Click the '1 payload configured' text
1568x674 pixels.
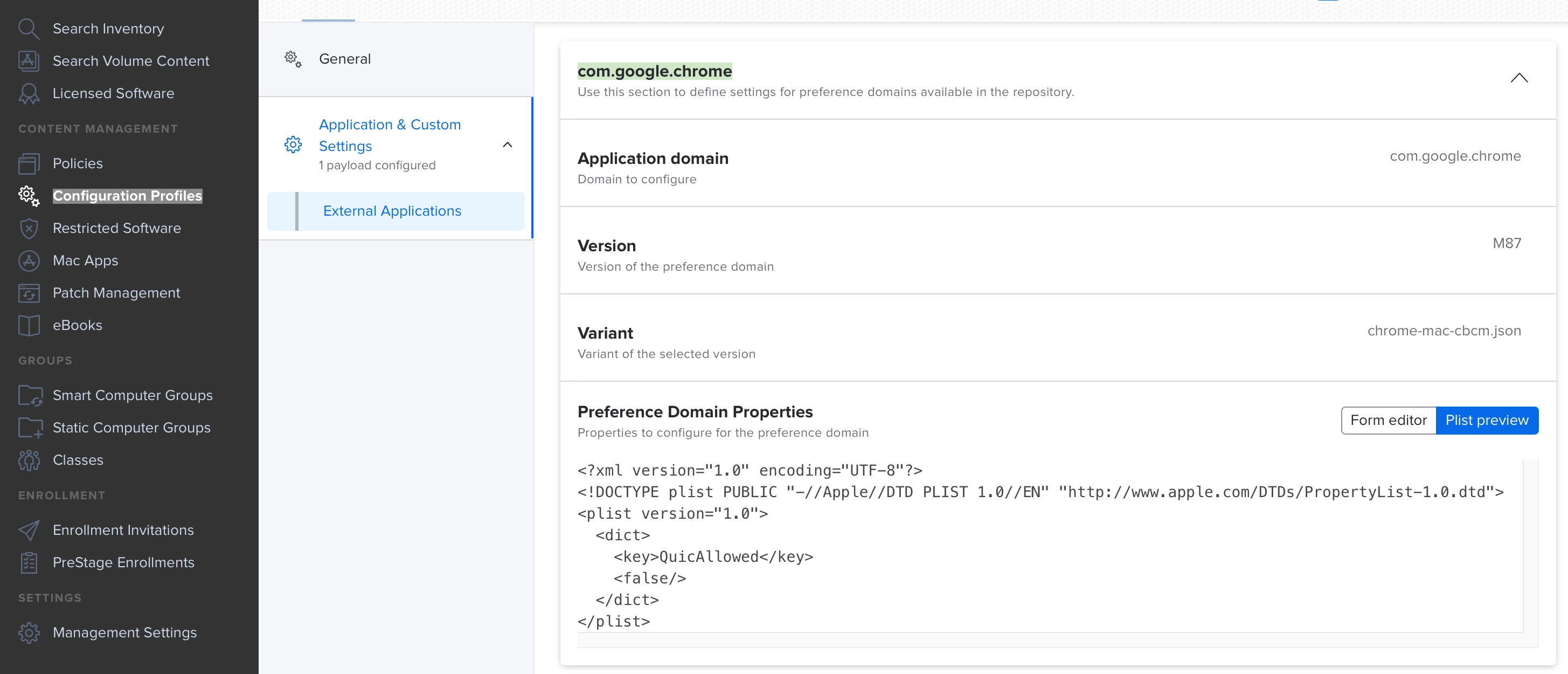tap(377, 166)
